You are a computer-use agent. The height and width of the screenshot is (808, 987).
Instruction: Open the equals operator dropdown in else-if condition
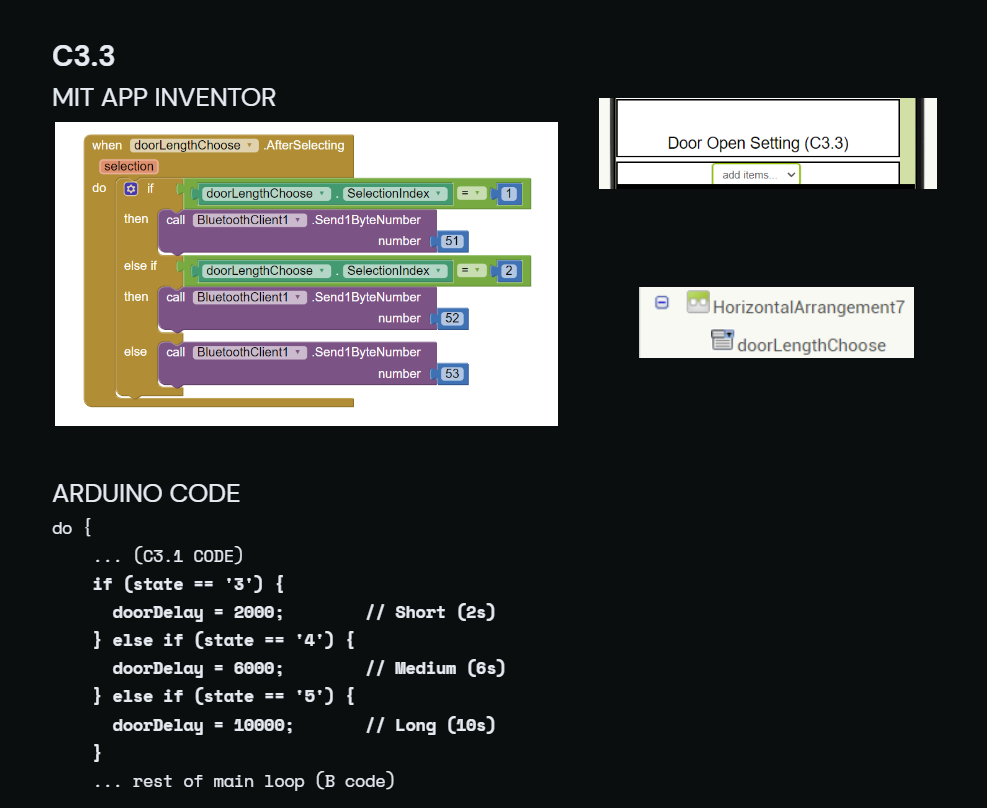471,271
